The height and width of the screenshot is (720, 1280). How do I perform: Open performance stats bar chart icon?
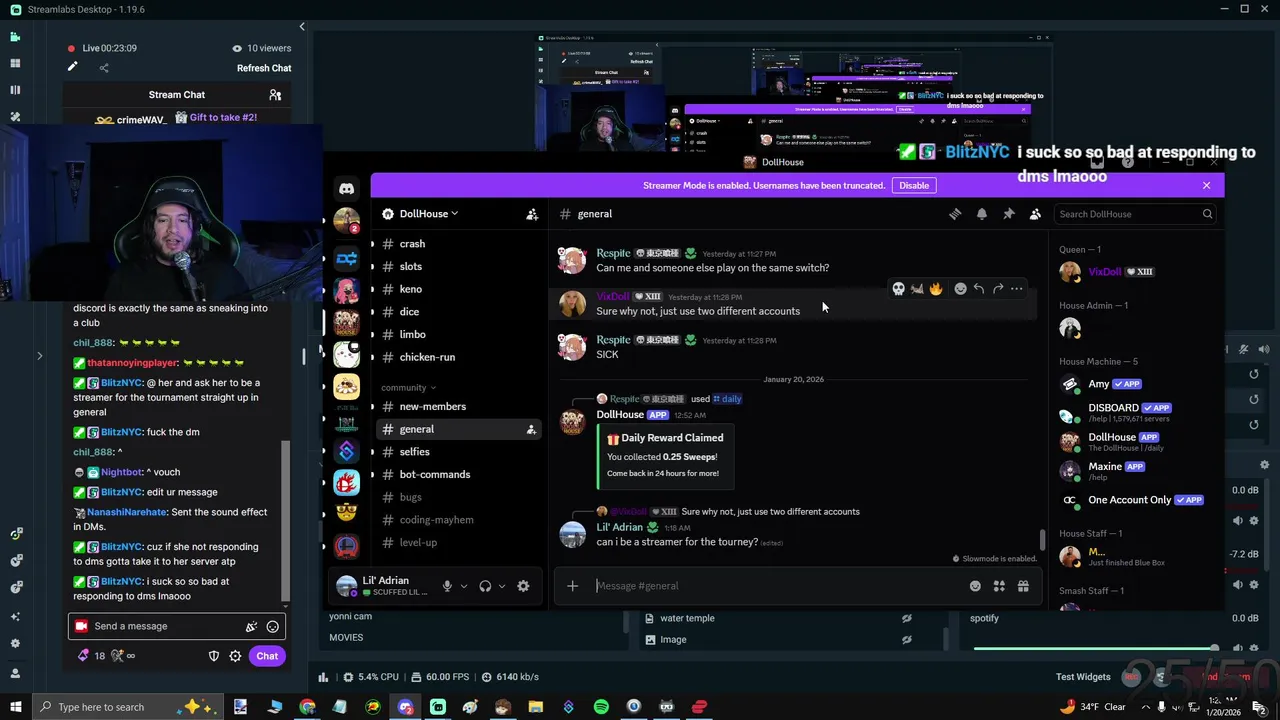pyautogui.click(x=323, y=677)
